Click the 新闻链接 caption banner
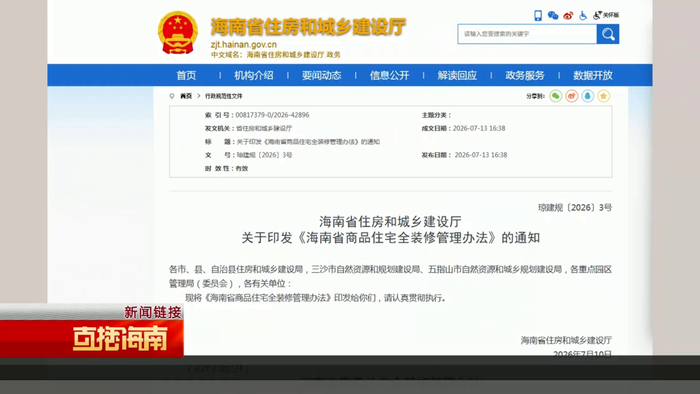The width and height of the screenshot is (700, 394). (153, 312)
